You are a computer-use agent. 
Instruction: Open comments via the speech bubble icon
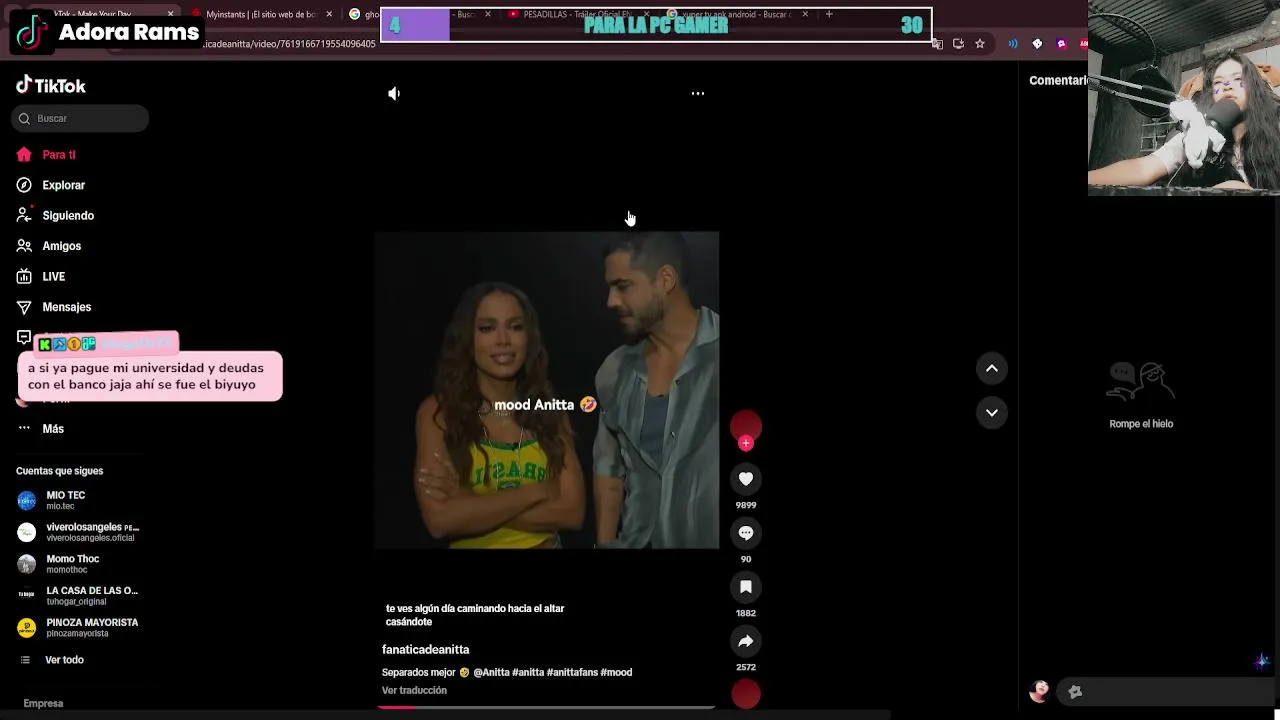pyautogui.click(x=746, y=533)
